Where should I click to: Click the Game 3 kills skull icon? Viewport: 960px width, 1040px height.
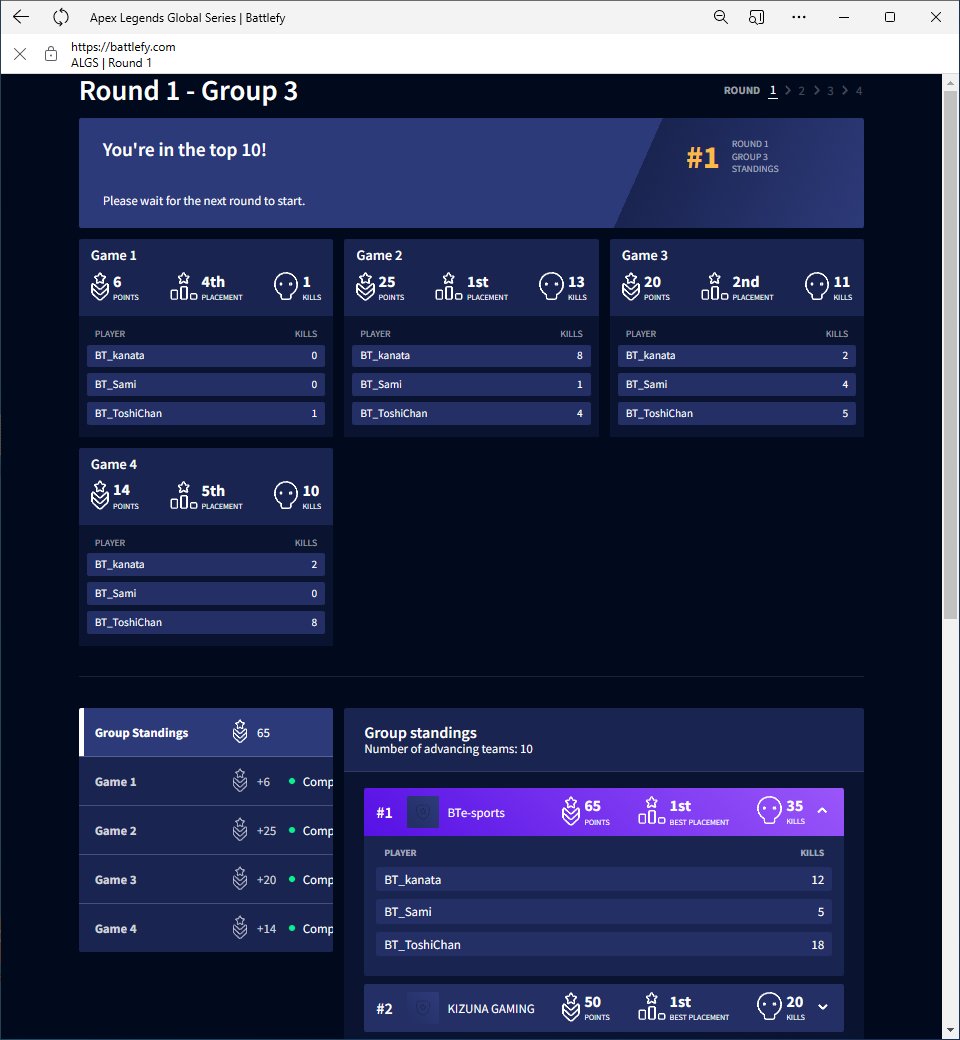click(x=817, y=287)
